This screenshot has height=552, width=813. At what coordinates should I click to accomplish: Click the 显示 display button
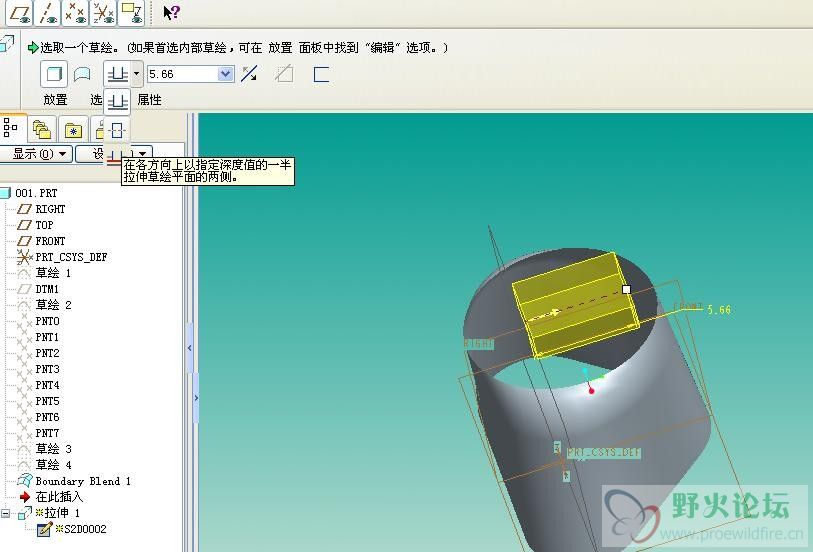[x=37, y=153]
